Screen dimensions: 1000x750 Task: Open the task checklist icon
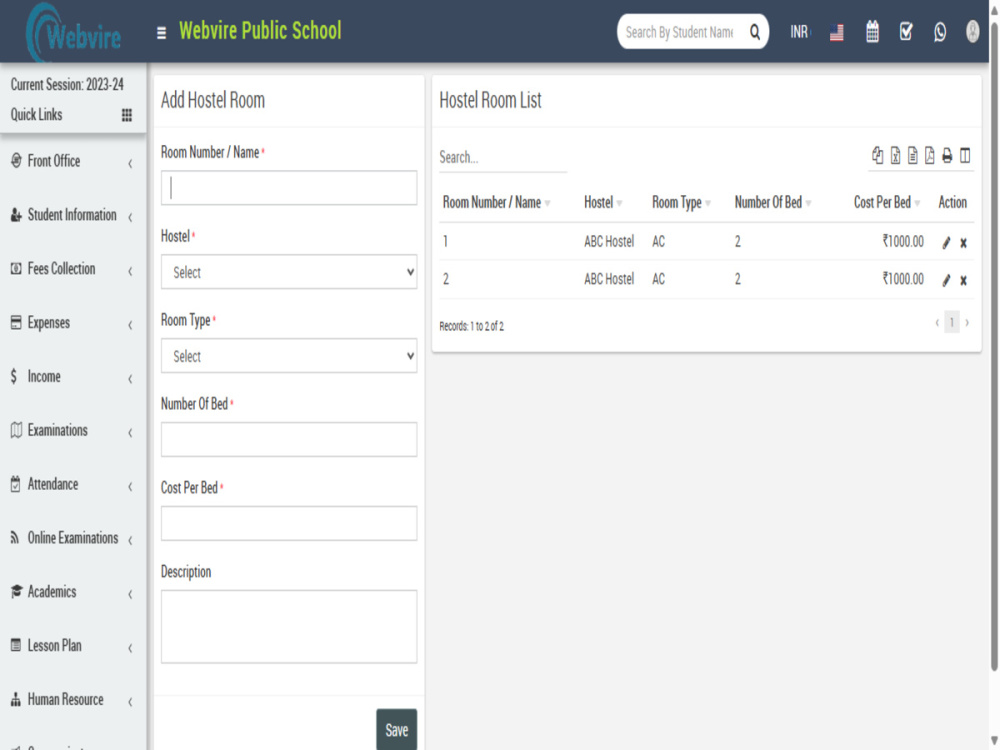point(906,32)
